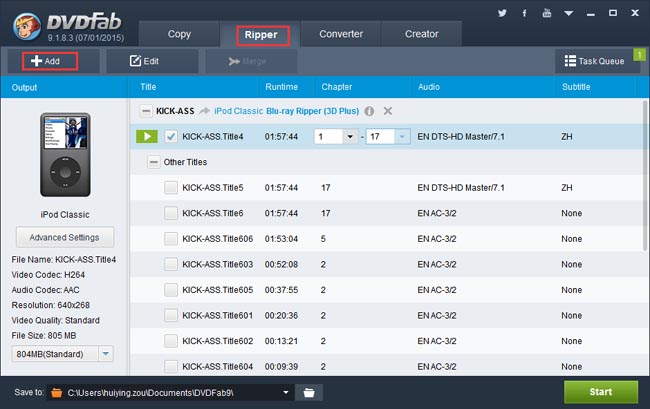
Task: Open Advanced Settings
Action: tap(65, 237)
